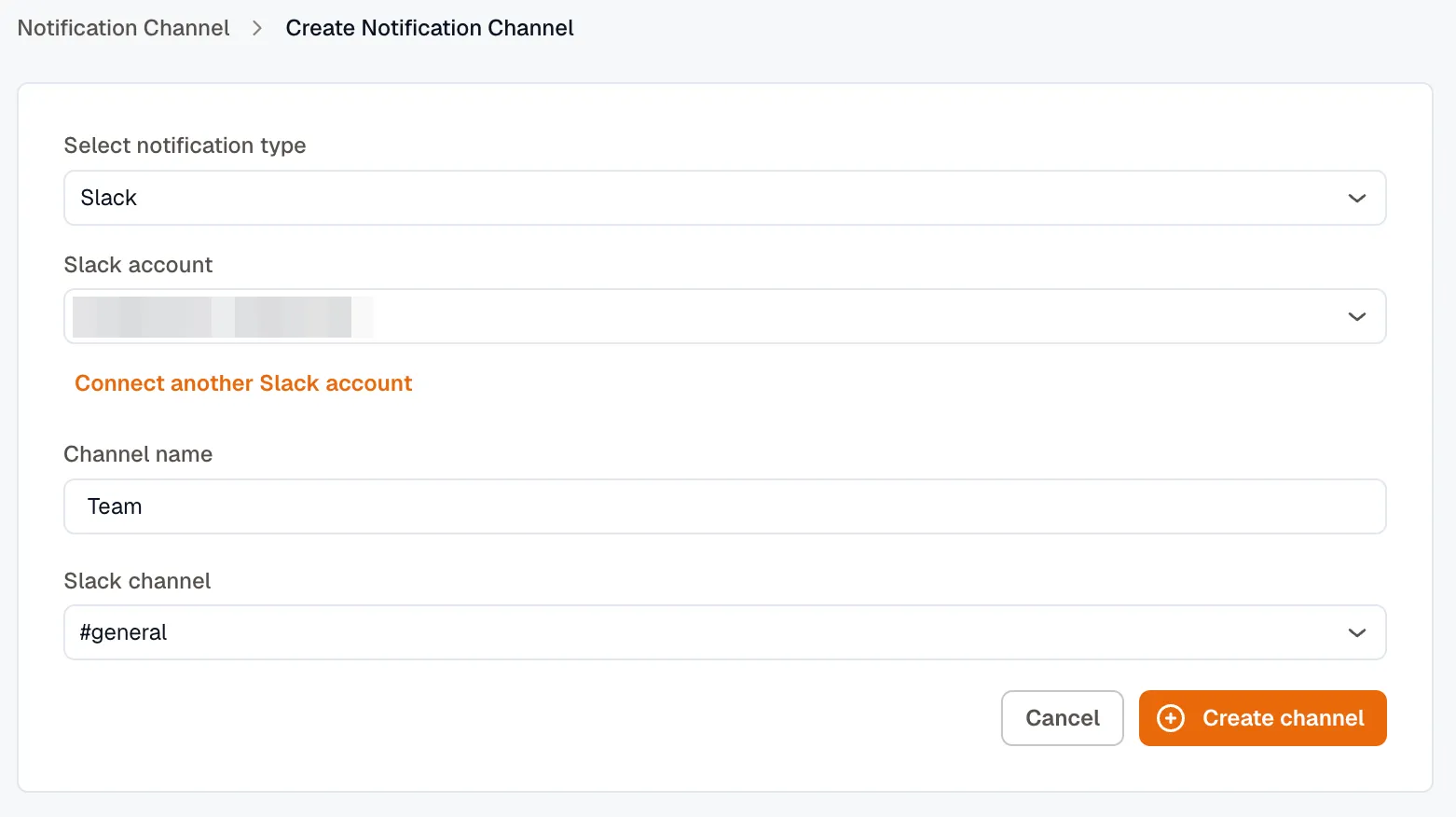The width and height of the screenshot is (1456, 817).
Task: Click the Slack channel label
Action: pyautogui.click(x=137, y=581)
